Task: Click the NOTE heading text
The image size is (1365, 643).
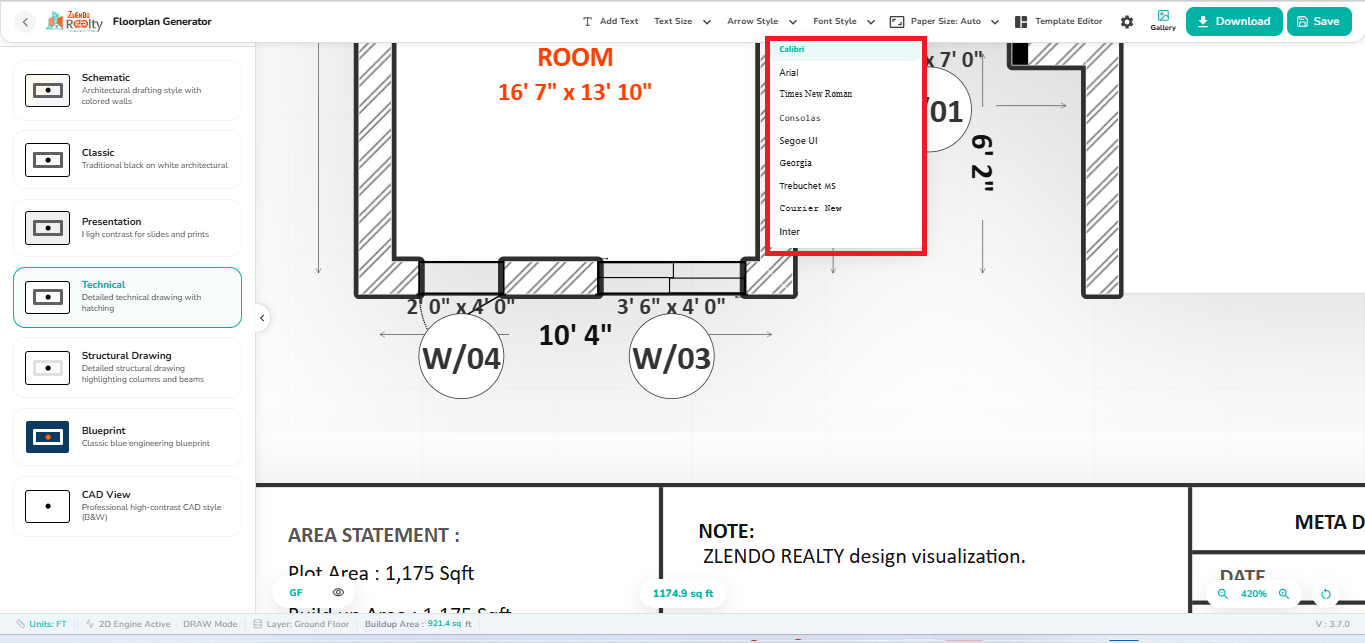Action: pyautogui.click(x=726, y=532)
